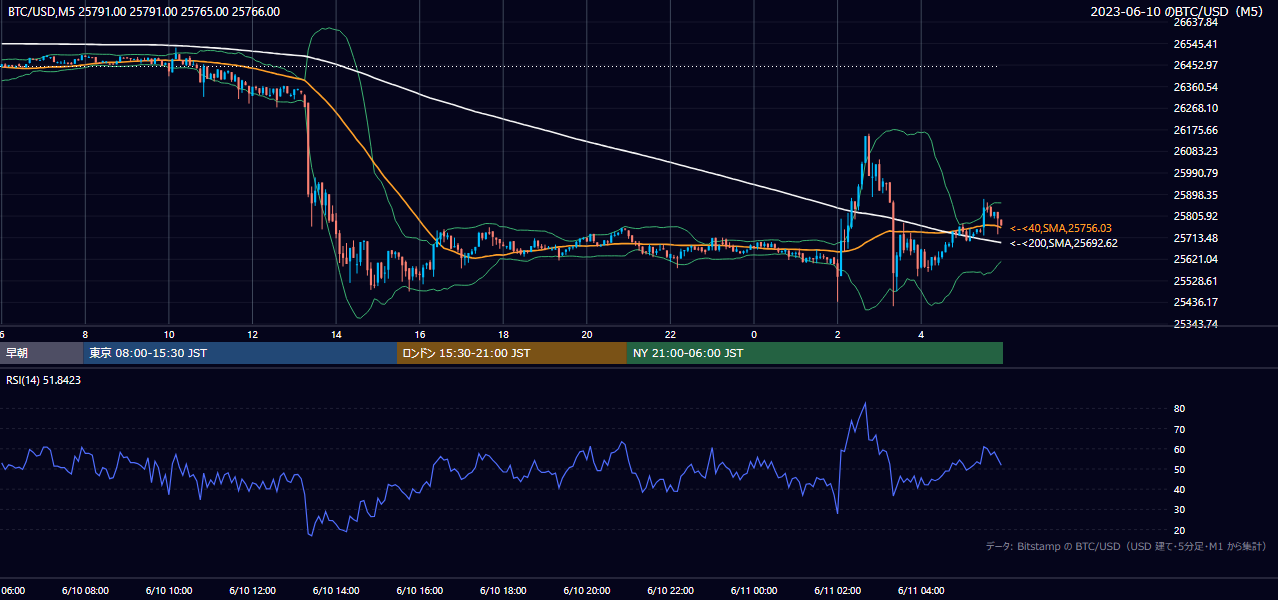Click the 6/10 10:00 bottom time label
Viewport: 1278px width, 600px height.
[169, 590]
